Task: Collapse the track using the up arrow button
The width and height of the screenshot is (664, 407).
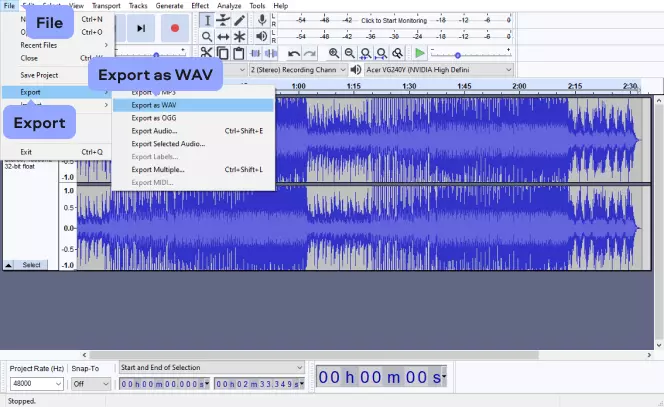Action: pos(8,265)
